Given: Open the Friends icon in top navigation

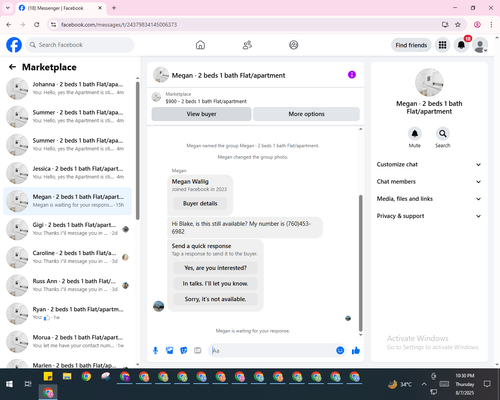Looking at the screenshot, I should 247,45.
